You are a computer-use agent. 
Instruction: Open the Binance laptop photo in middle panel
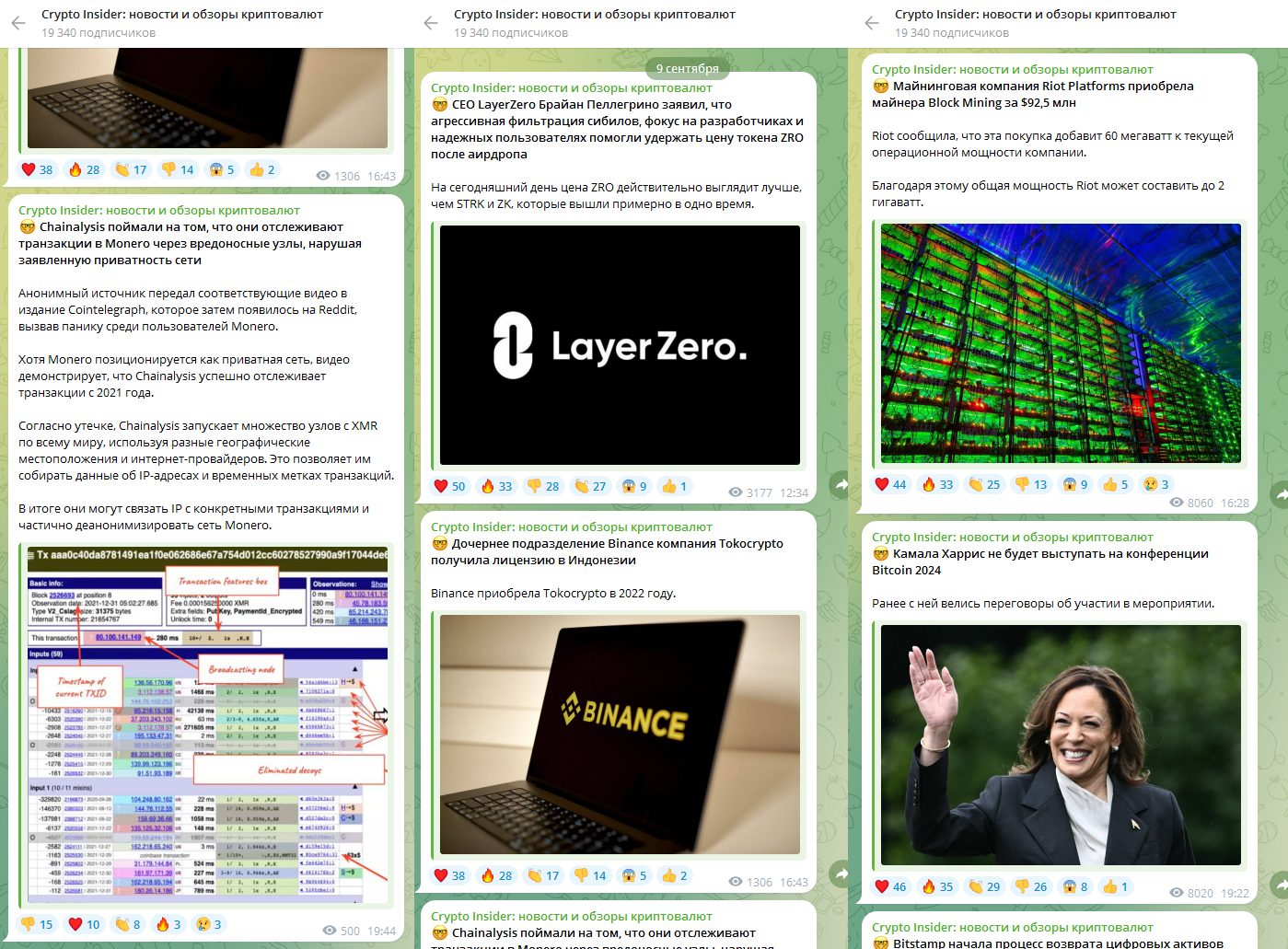(x=620, y=735)
